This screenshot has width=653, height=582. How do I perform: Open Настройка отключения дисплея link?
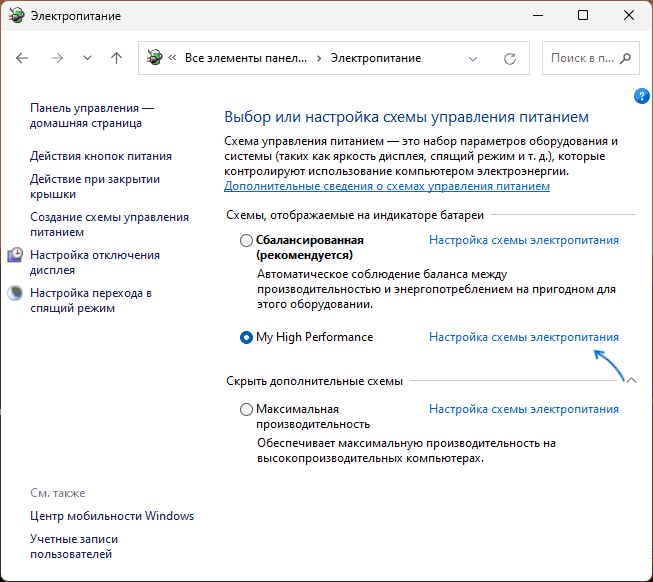pyautogui.click(x=95, y=262)
